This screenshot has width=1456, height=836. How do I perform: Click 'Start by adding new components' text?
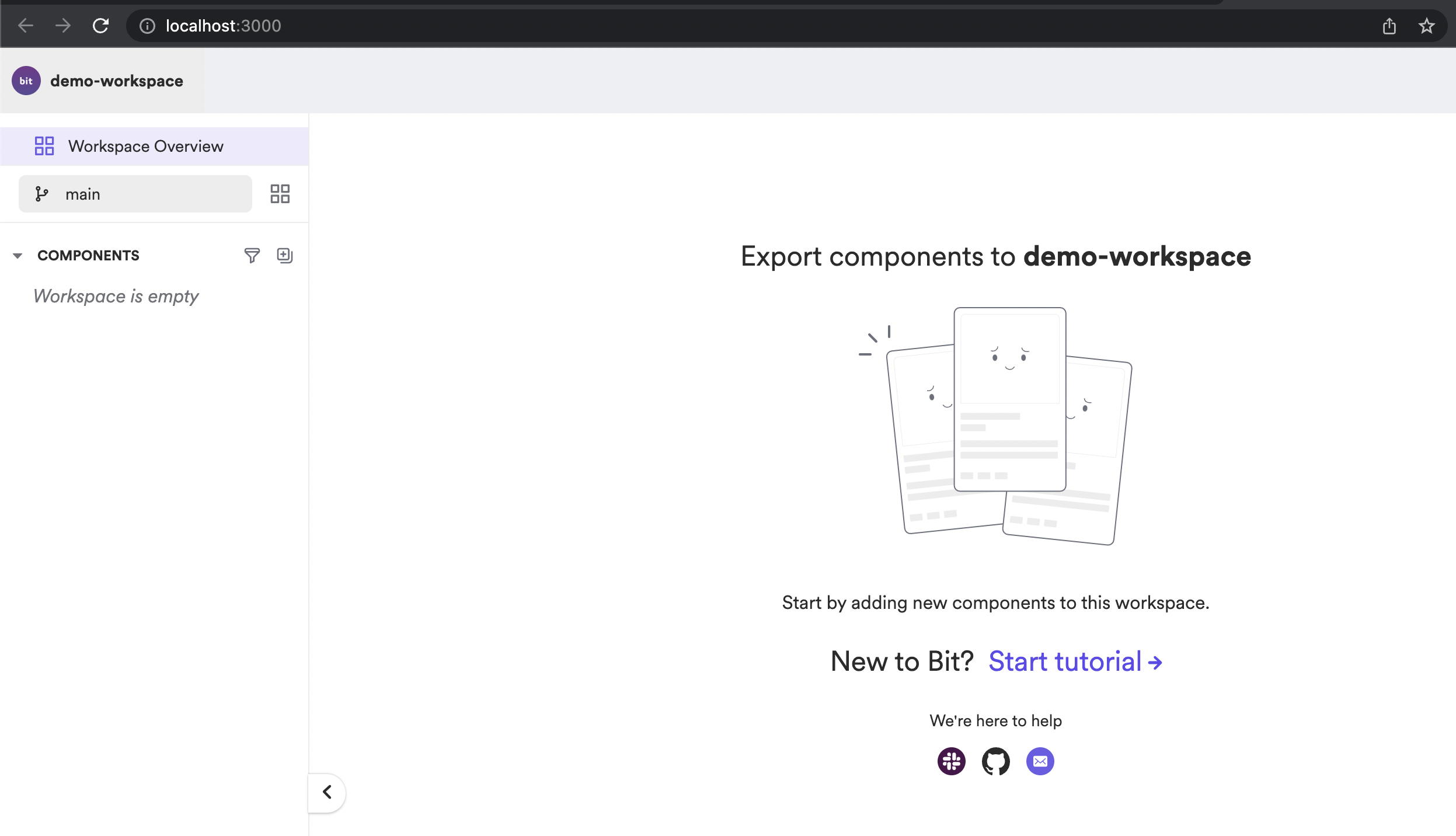996,602
